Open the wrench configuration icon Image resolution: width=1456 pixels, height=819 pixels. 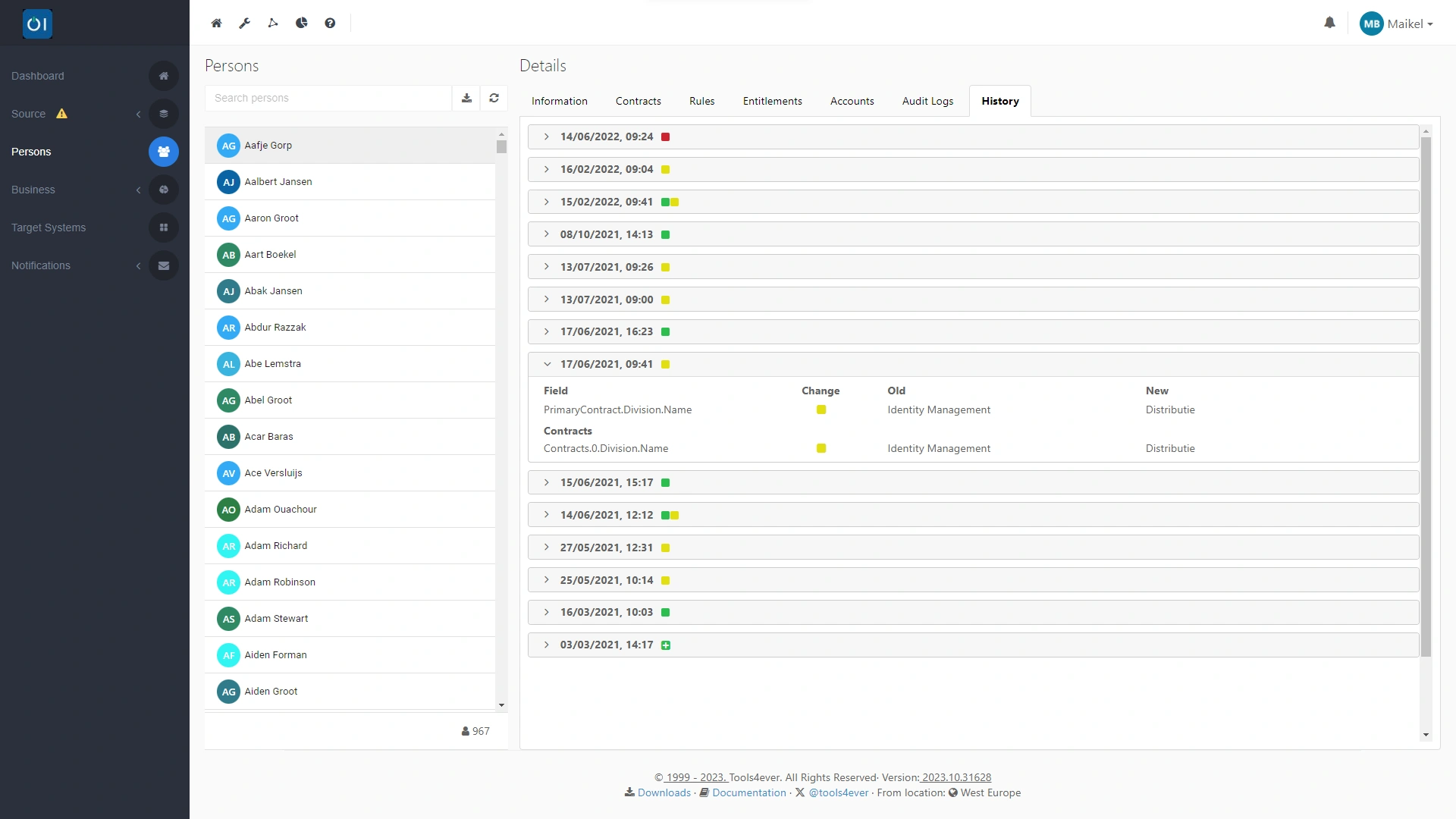(x=244, y=24)
